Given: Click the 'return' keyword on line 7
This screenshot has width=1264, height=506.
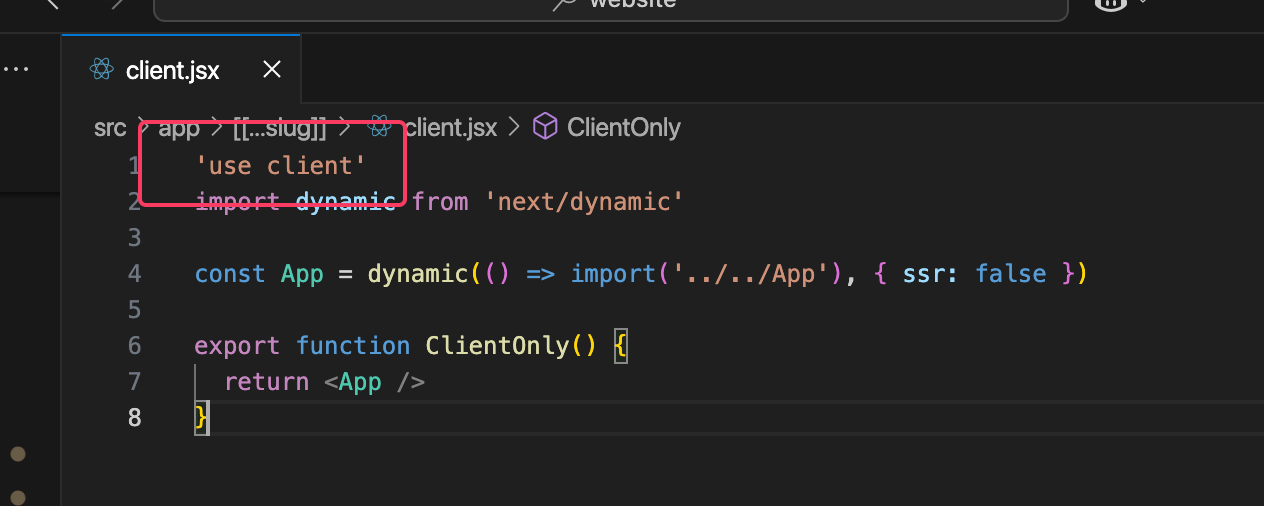Looking at the screenshot, I should [x=266, y=382].
